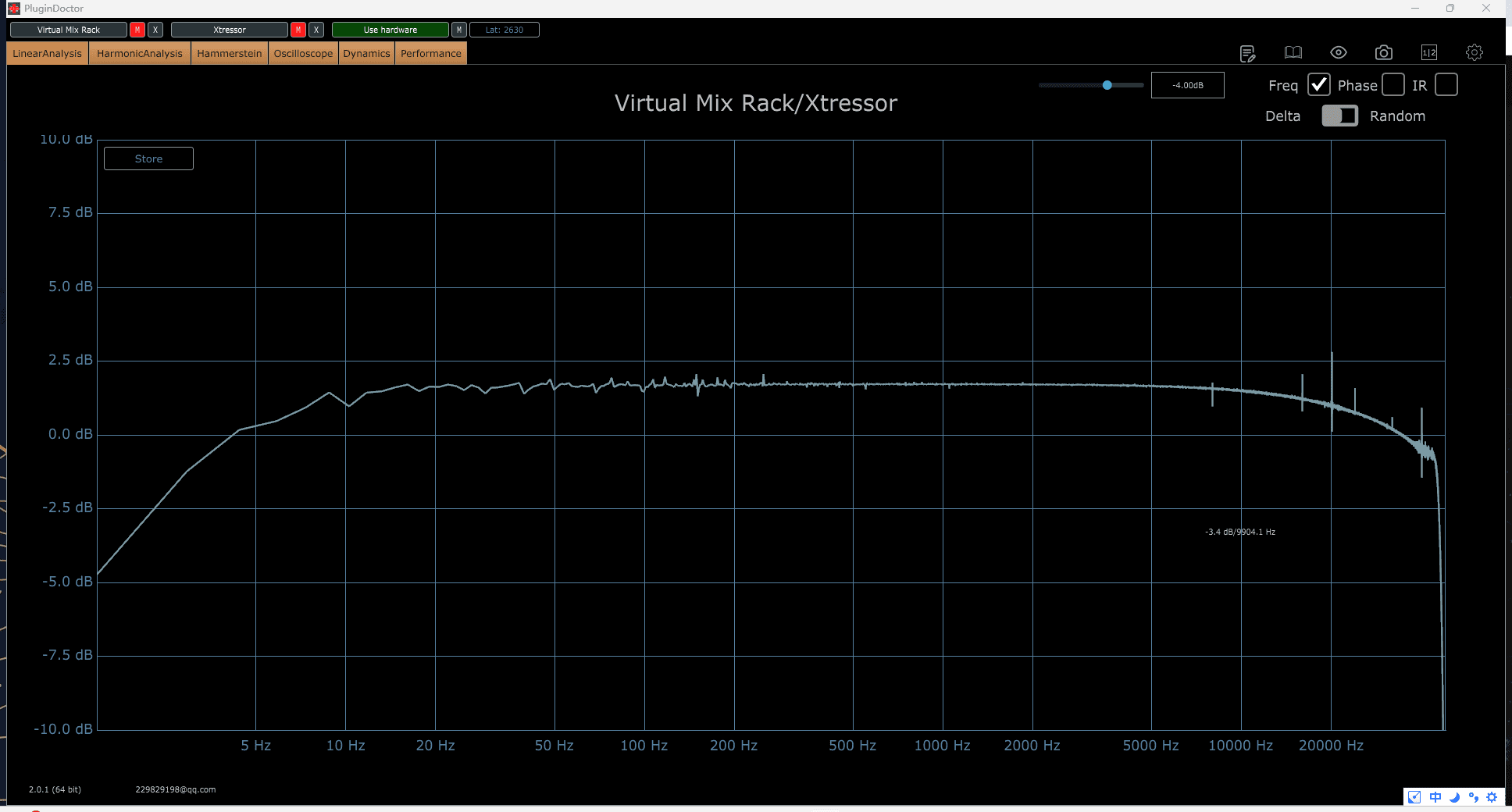Open the Oscilloscope tab
Viewport: 1512px width, 812px height.
(303, 53)
